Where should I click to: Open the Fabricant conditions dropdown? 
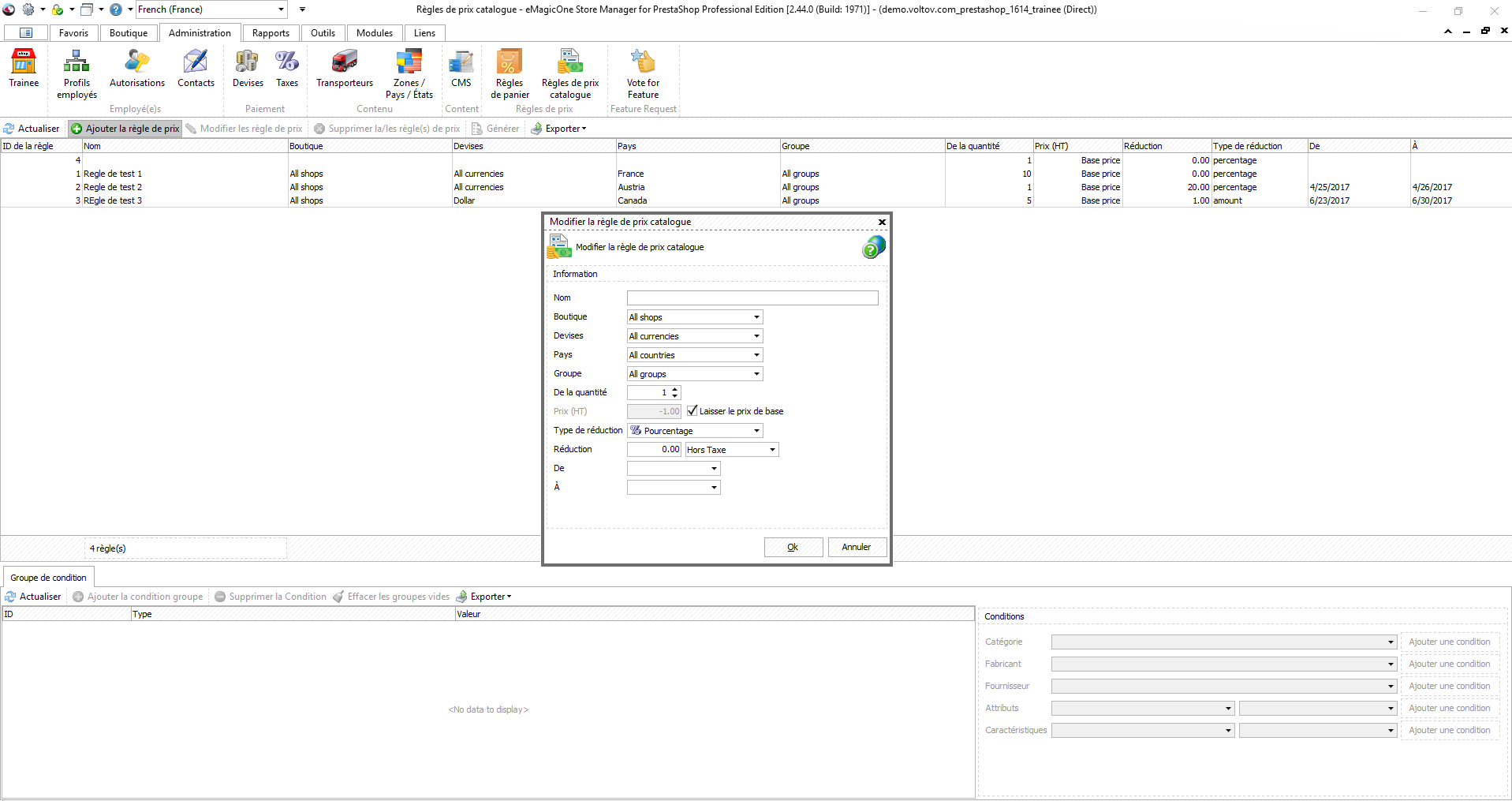pyautogui.click(x=1391, y=664)
